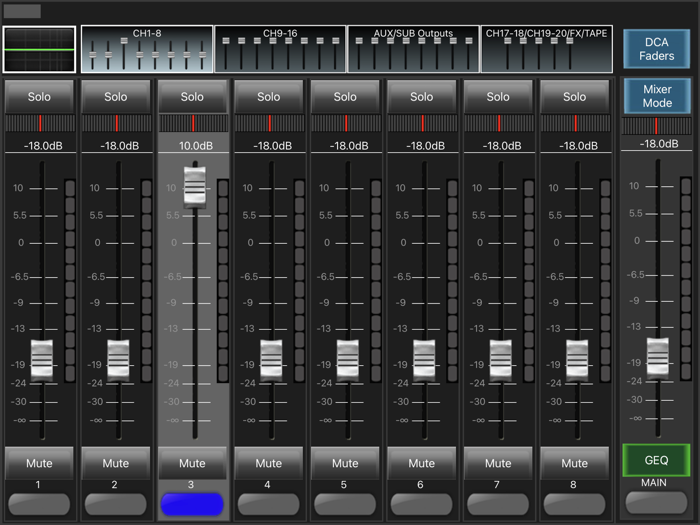
Task: Click the channel 4 pan strip
Action: pyautogui.click(x=270, y=123)
